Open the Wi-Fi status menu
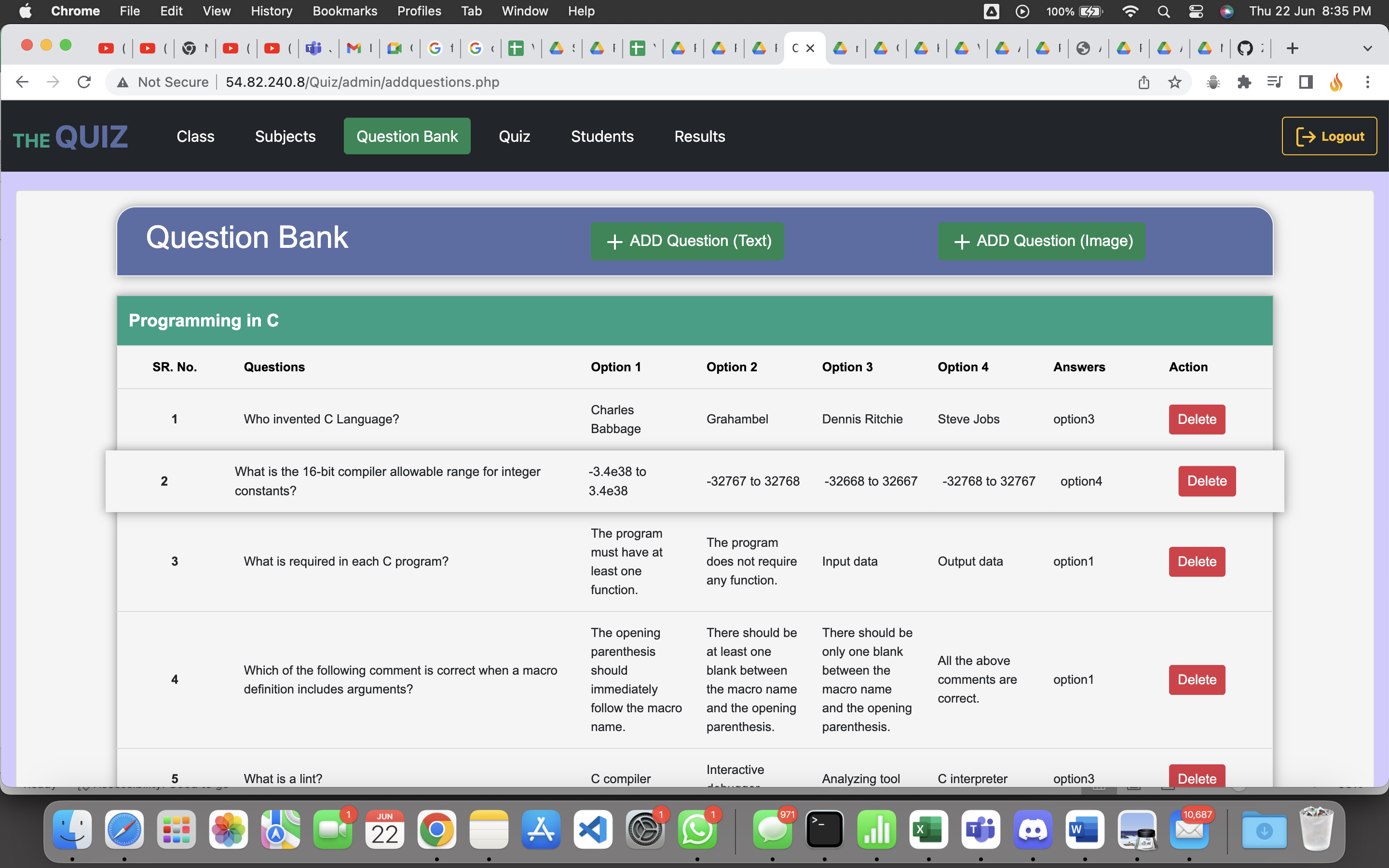 click(x=1130, y=11)
